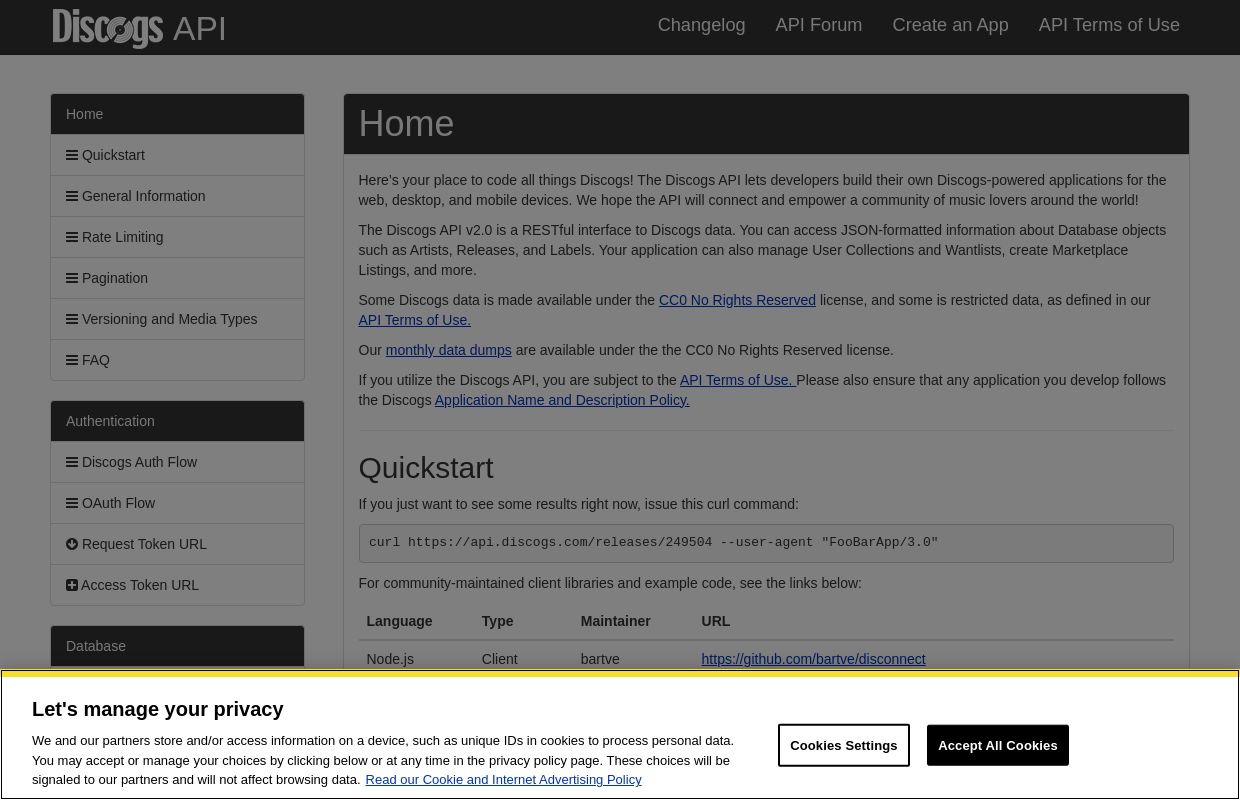Screen dimensions: 1240x800
Task: Open the FAQ sidebar entry
Action: 178,360
